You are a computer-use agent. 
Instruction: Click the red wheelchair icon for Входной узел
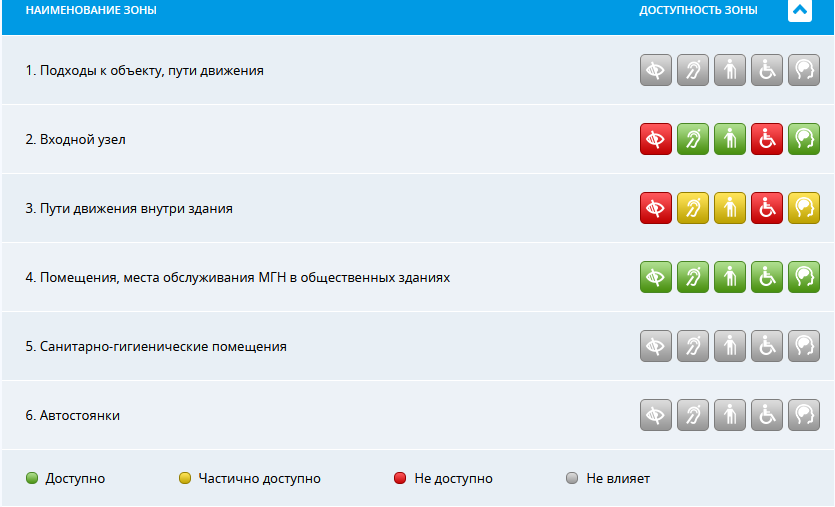[767, 139]
